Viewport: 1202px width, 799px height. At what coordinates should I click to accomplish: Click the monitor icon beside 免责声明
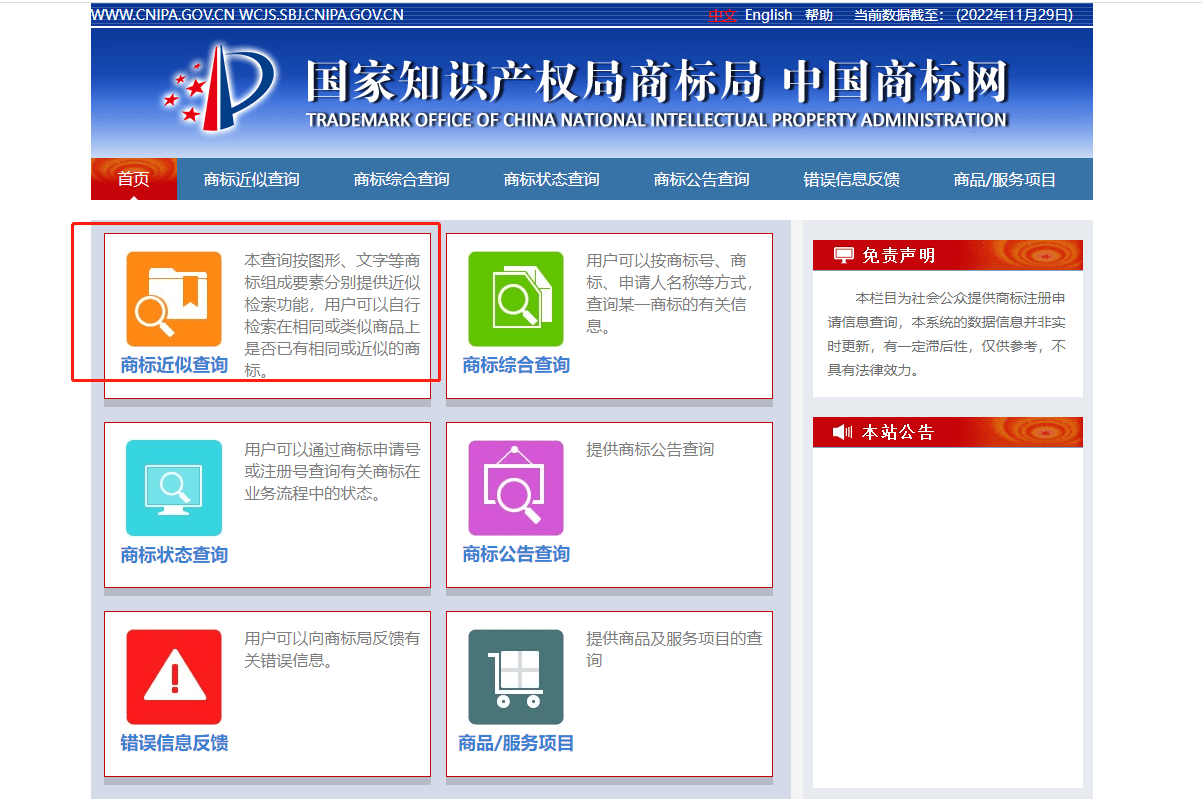pos(843,256)
